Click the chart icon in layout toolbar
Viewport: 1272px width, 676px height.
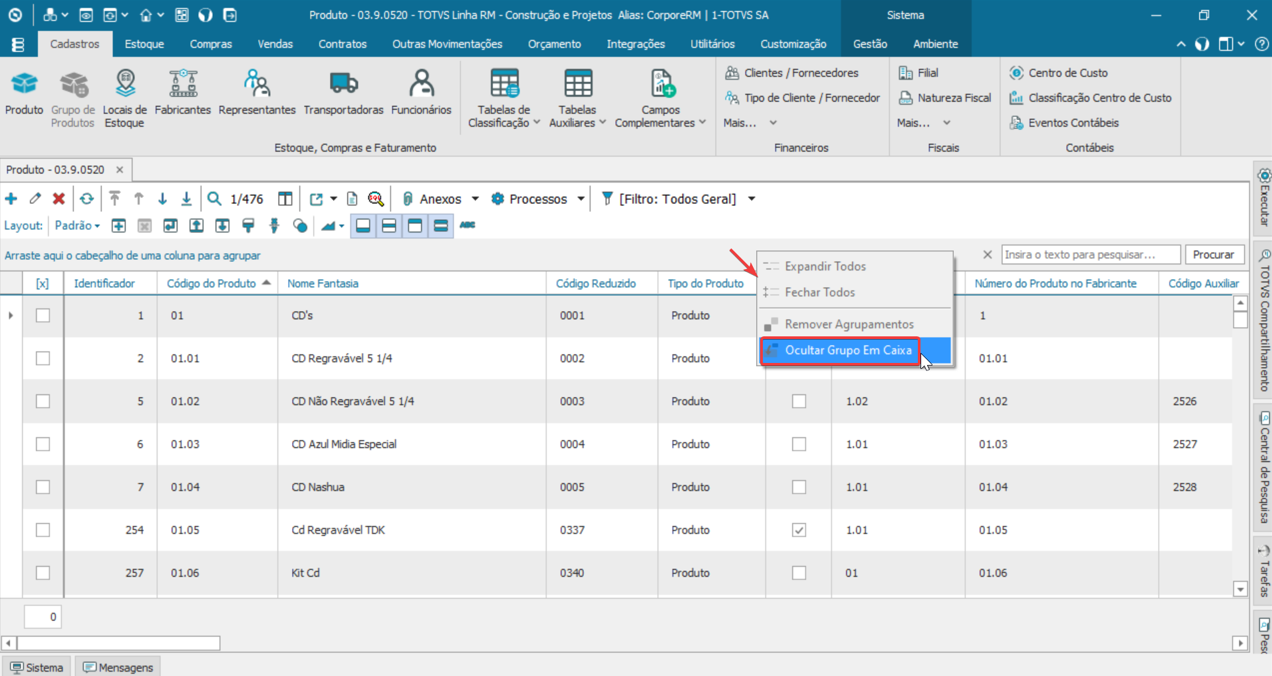[x=328, y=226]
